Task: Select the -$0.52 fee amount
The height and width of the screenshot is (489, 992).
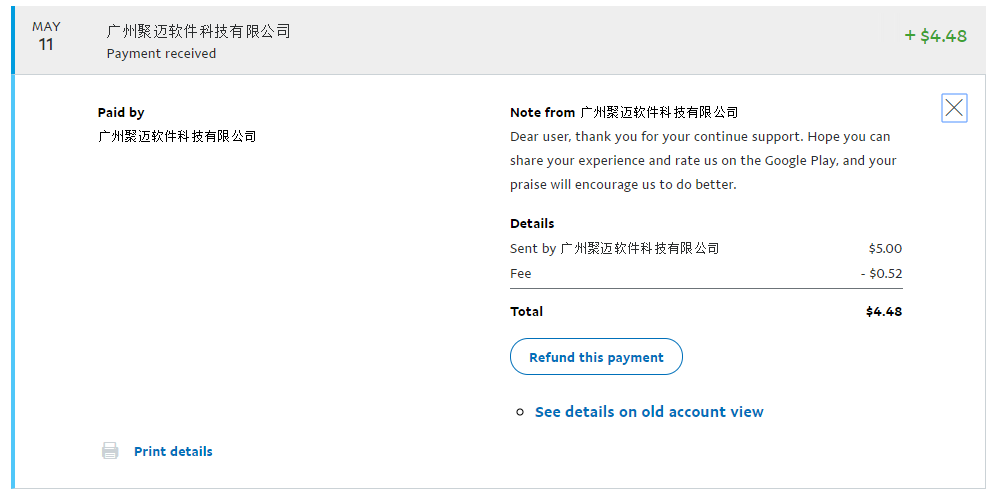Action: point(881,273)
